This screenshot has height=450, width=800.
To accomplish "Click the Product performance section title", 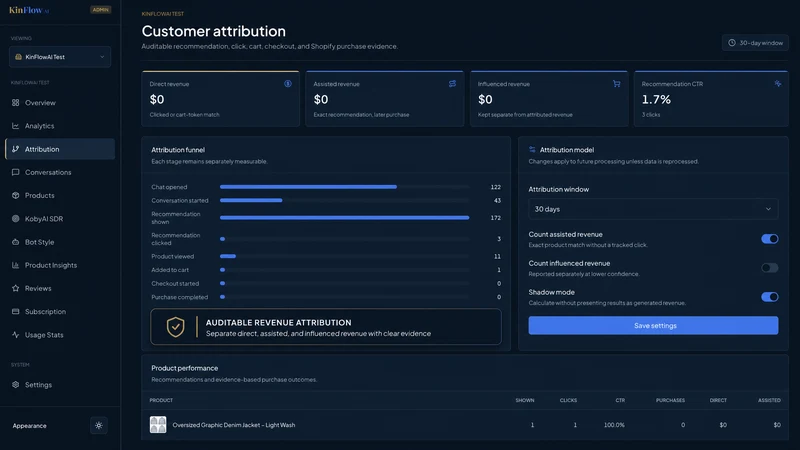I will pyautogui.click(x=185, y=368).
